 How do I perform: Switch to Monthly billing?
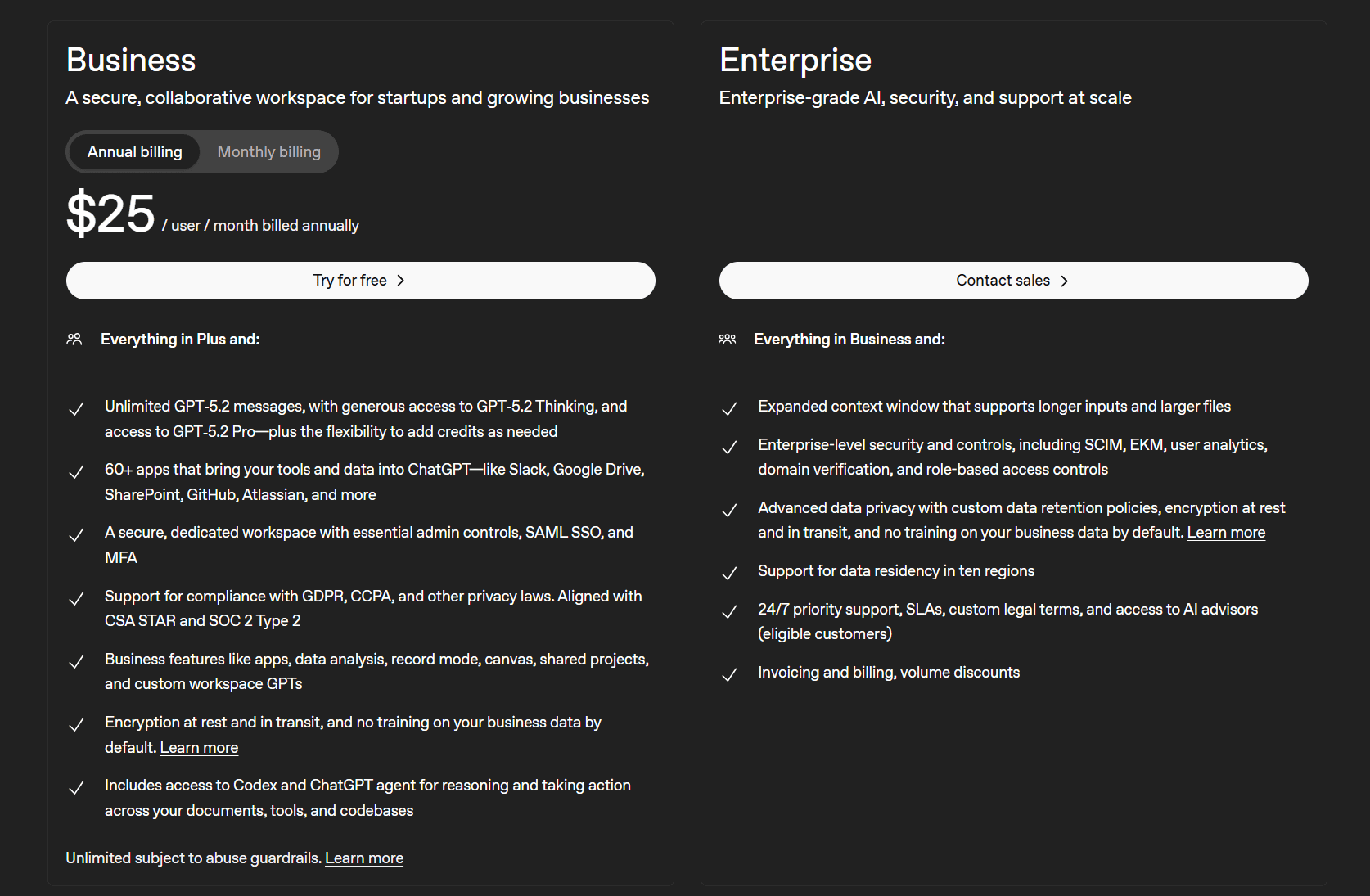tap(268, 152)
